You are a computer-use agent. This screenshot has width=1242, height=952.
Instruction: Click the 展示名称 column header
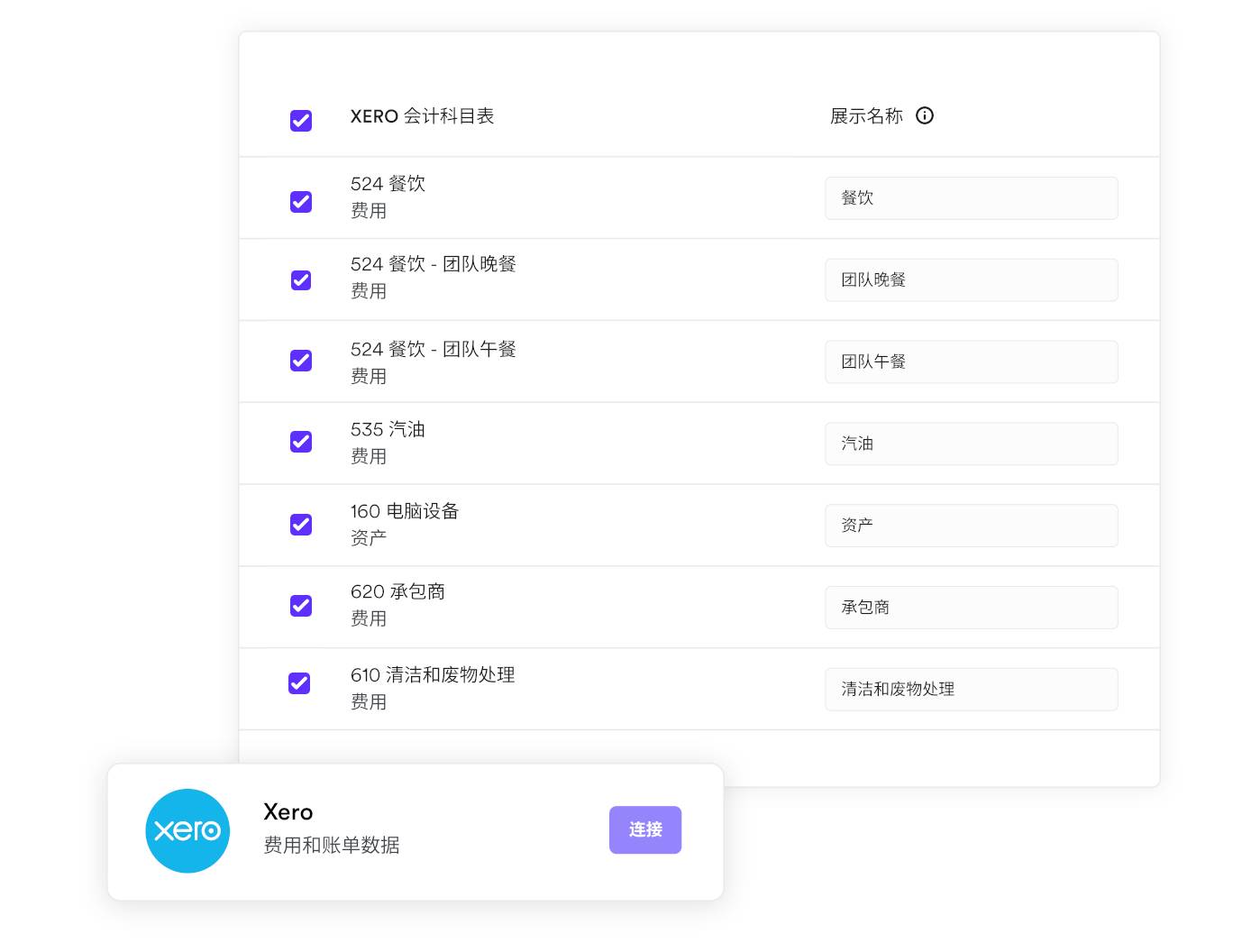point(866,116)
